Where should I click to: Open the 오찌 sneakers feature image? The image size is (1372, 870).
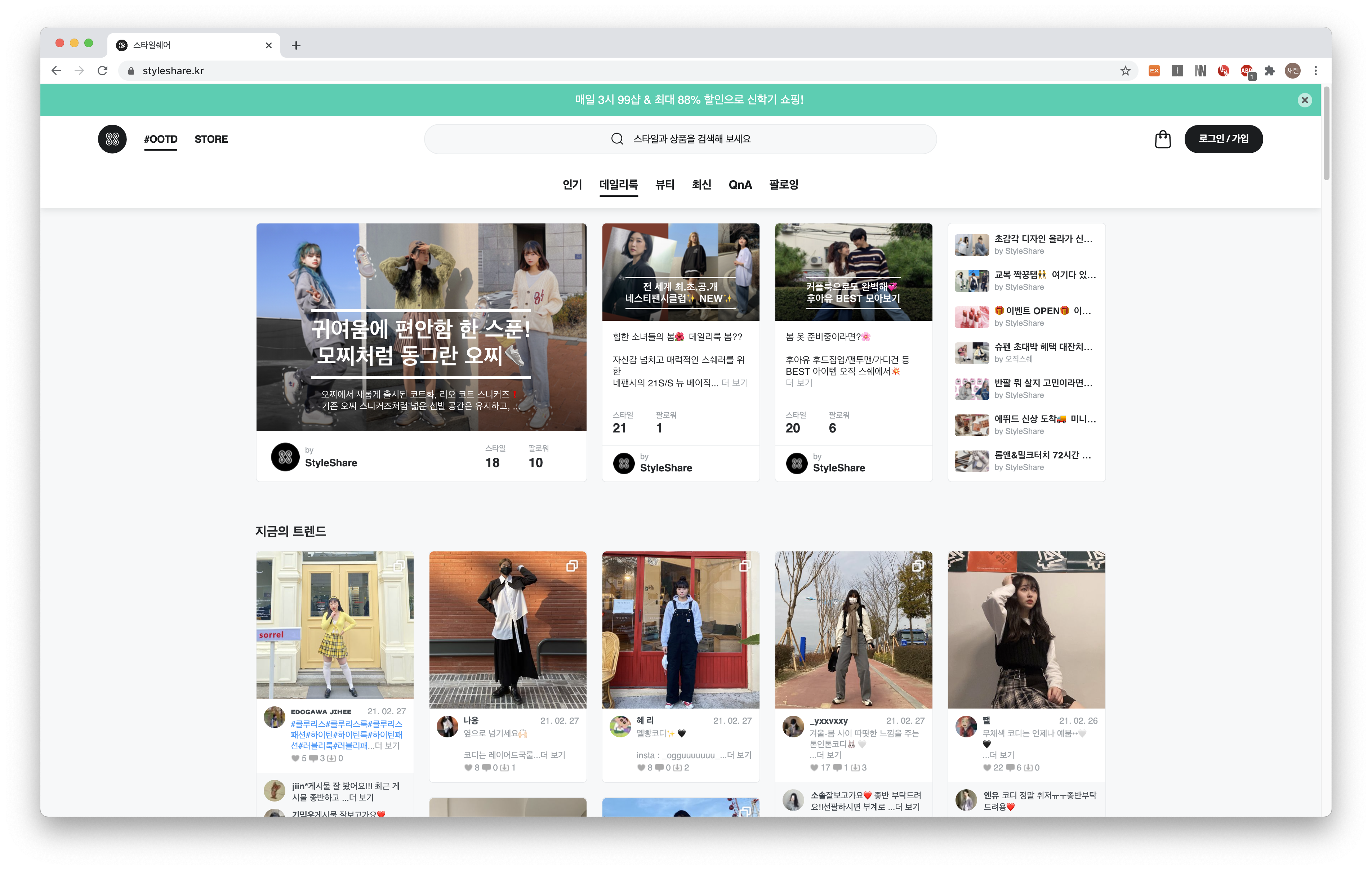point(421,327)
